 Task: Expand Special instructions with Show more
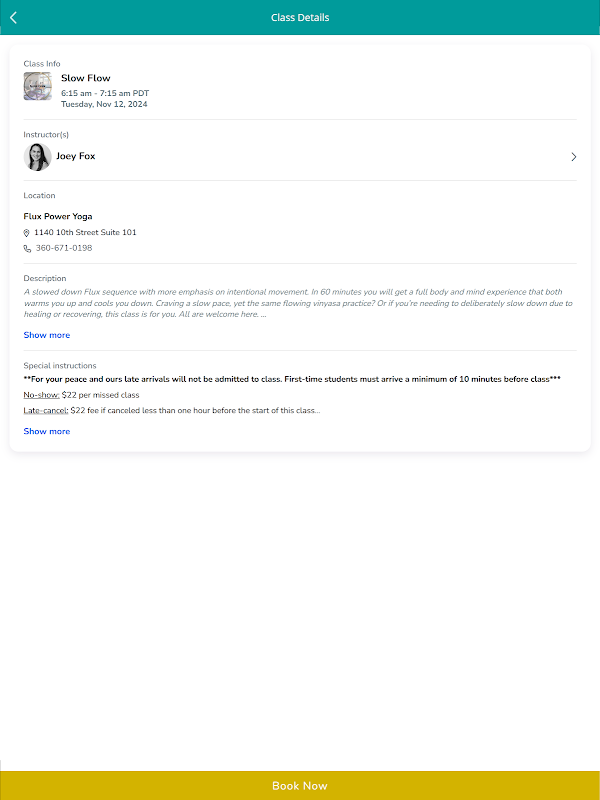point(47,431)
